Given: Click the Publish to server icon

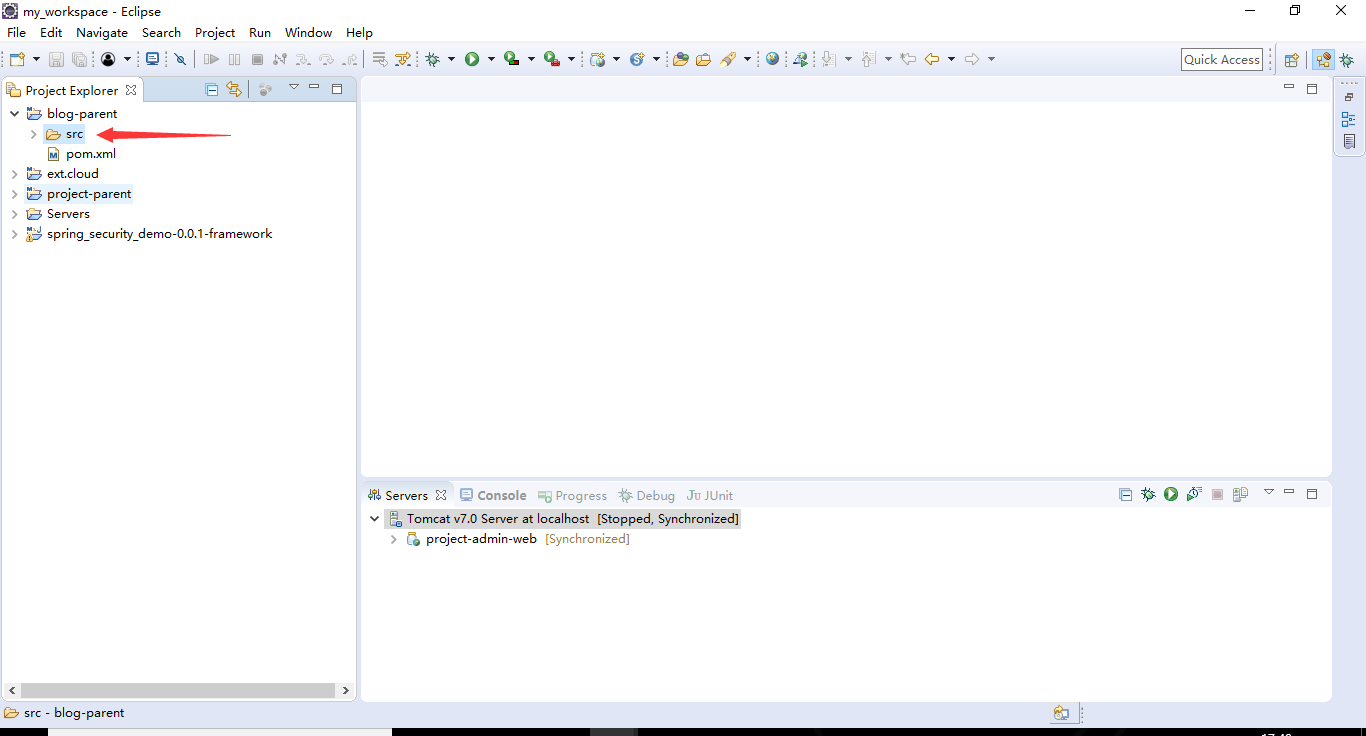Looking at the screenshot, I should [1241, 494].
